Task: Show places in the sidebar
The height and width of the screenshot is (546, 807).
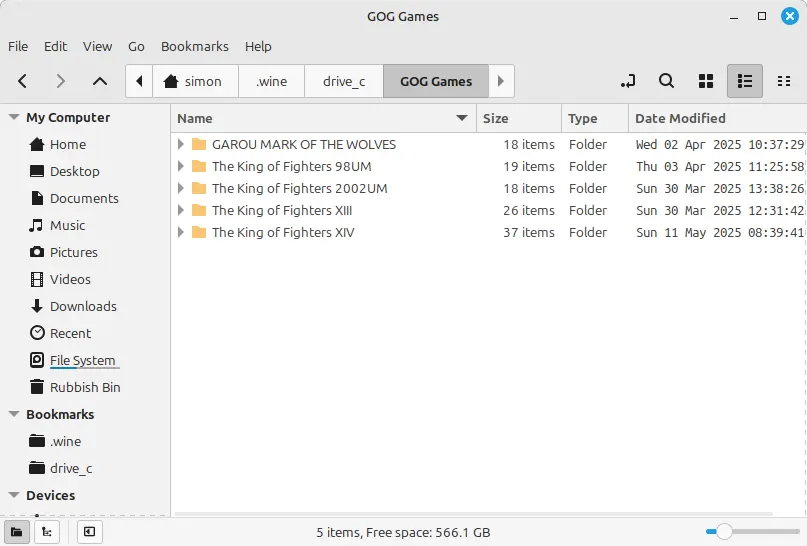Action: (x=16, y=532)
